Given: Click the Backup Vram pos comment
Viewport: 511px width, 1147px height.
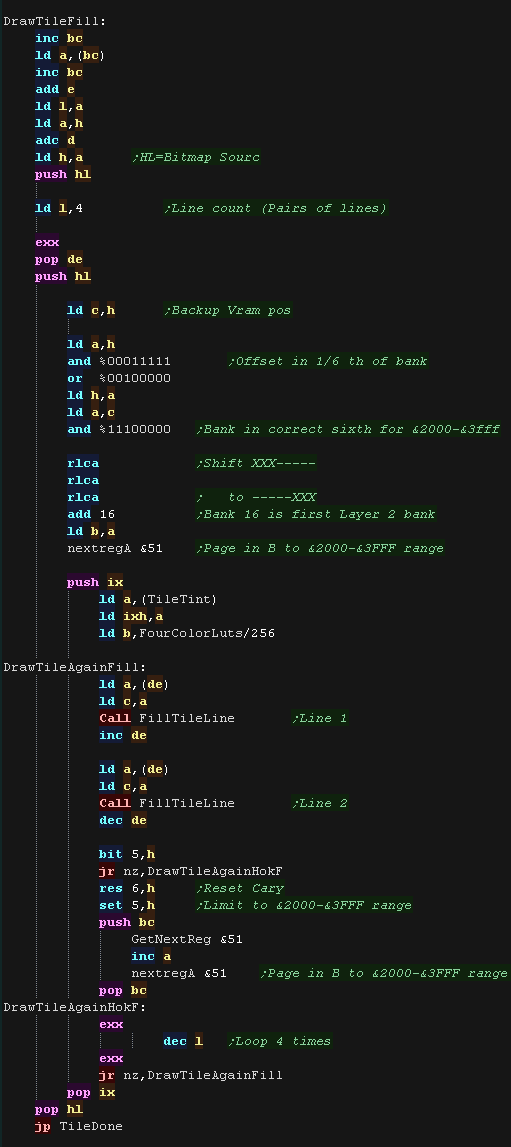Looking at the screenshot, I should point(227,310).
